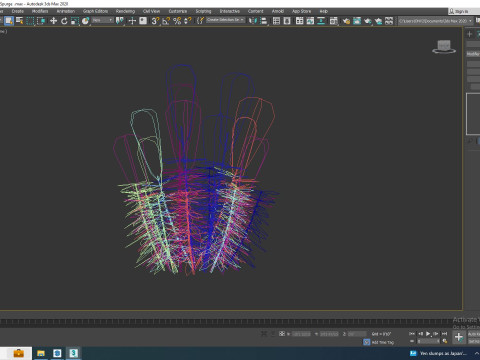This screenshot has height=360, width=480.
Task: Open the Scripting menu
Action: 203,11
